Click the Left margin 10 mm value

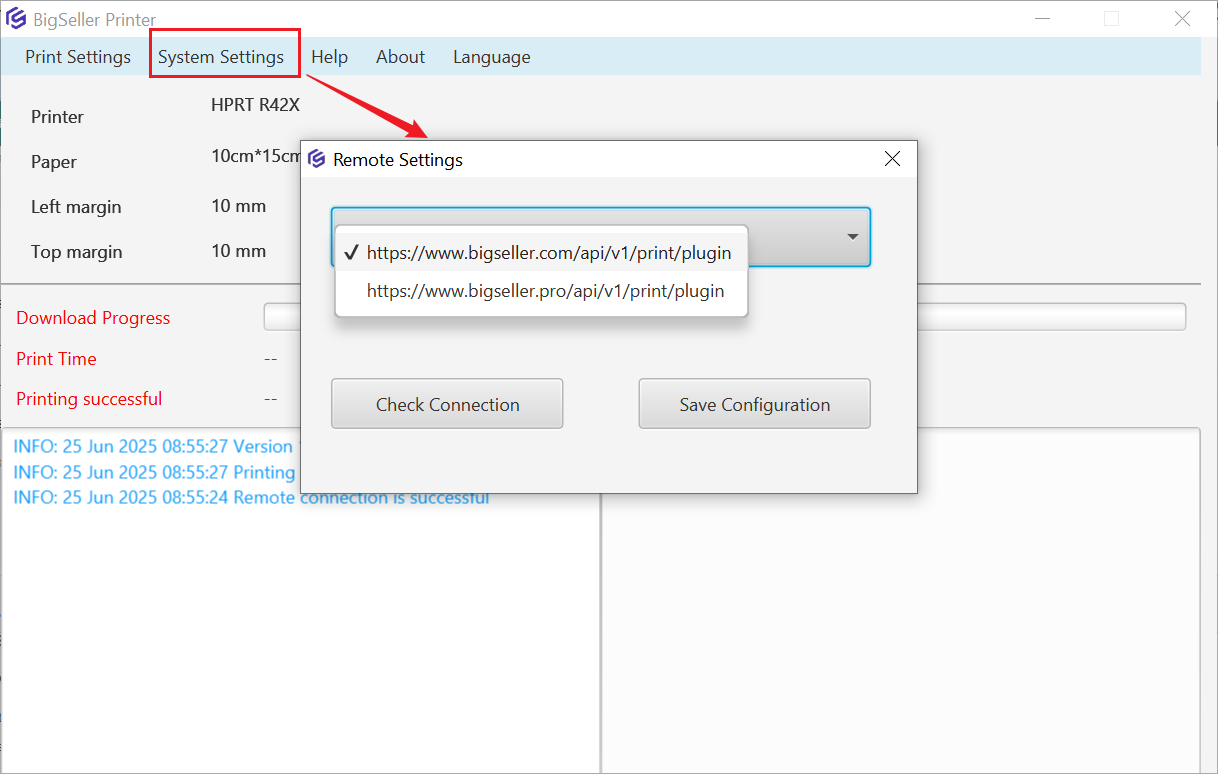[239, 206]
